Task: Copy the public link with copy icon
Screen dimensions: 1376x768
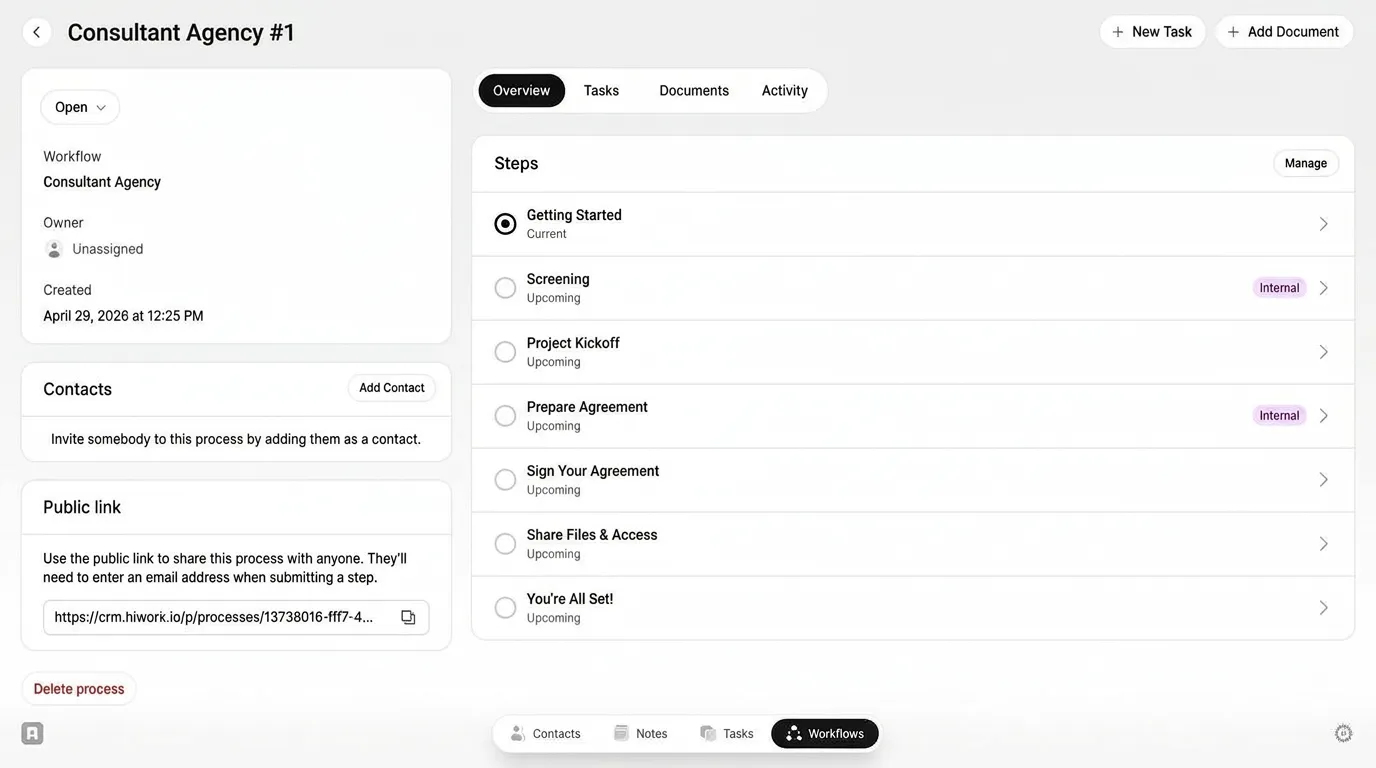Action: [x=408, y=617]
